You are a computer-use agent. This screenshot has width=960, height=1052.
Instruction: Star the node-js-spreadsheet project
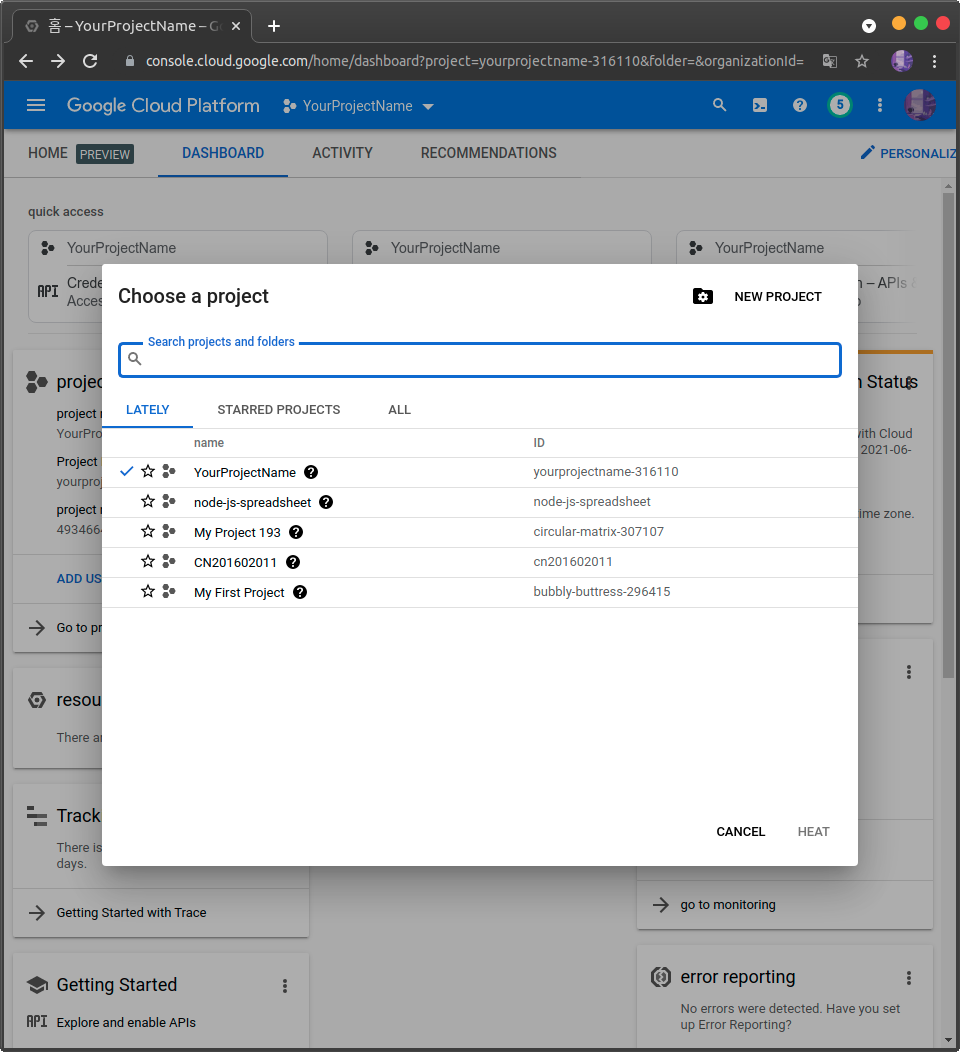point(148,501)
